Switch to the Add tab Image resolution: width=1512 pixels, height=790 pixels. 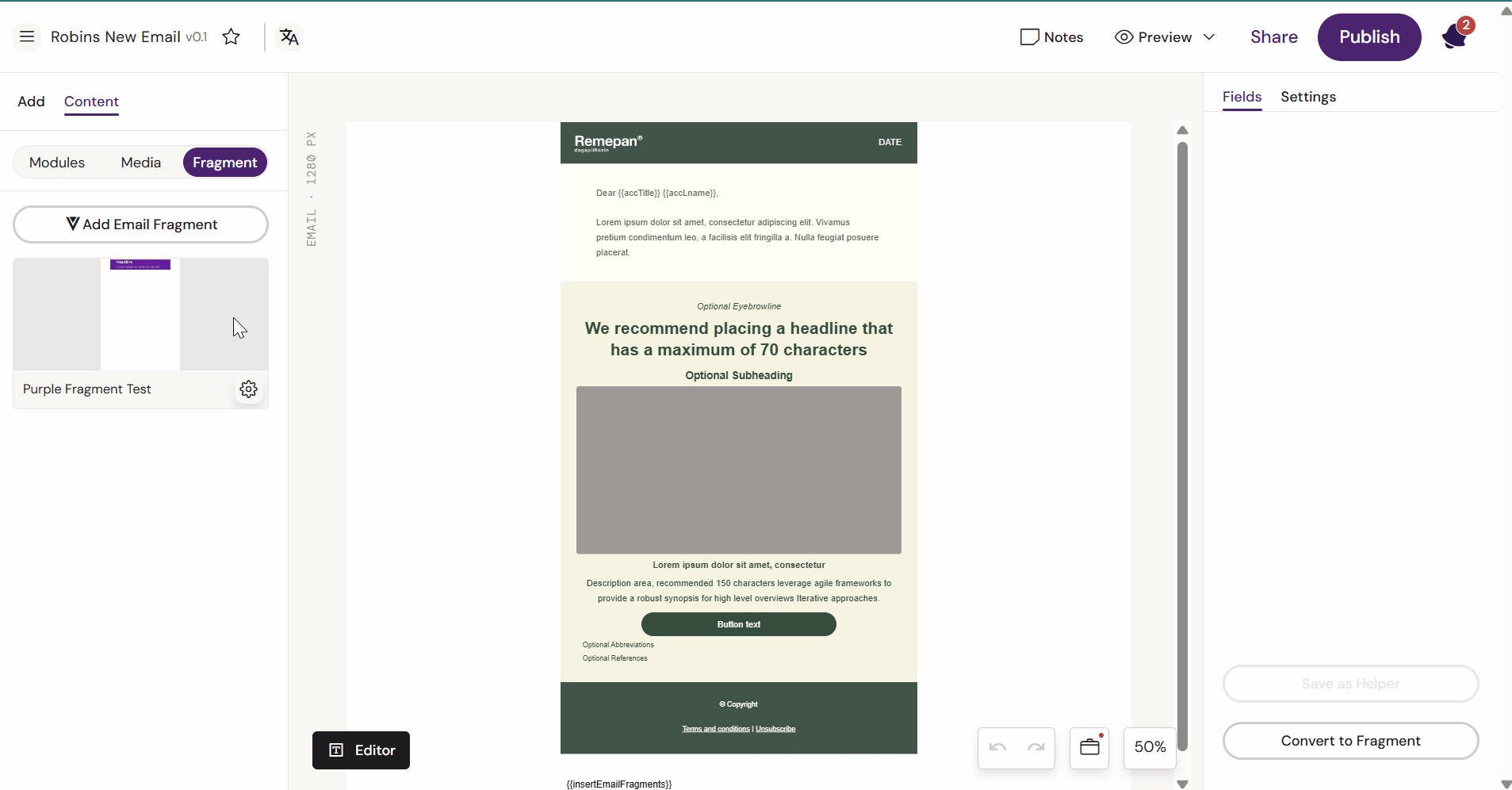[31, 102]
